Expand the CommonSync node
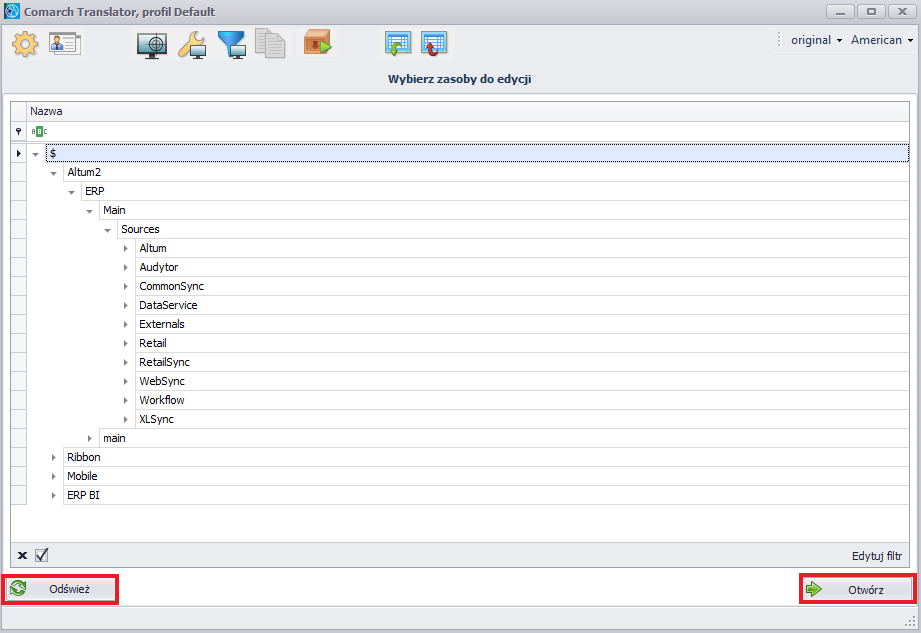This screenshot has height=633, width=921. pos(125,287)
